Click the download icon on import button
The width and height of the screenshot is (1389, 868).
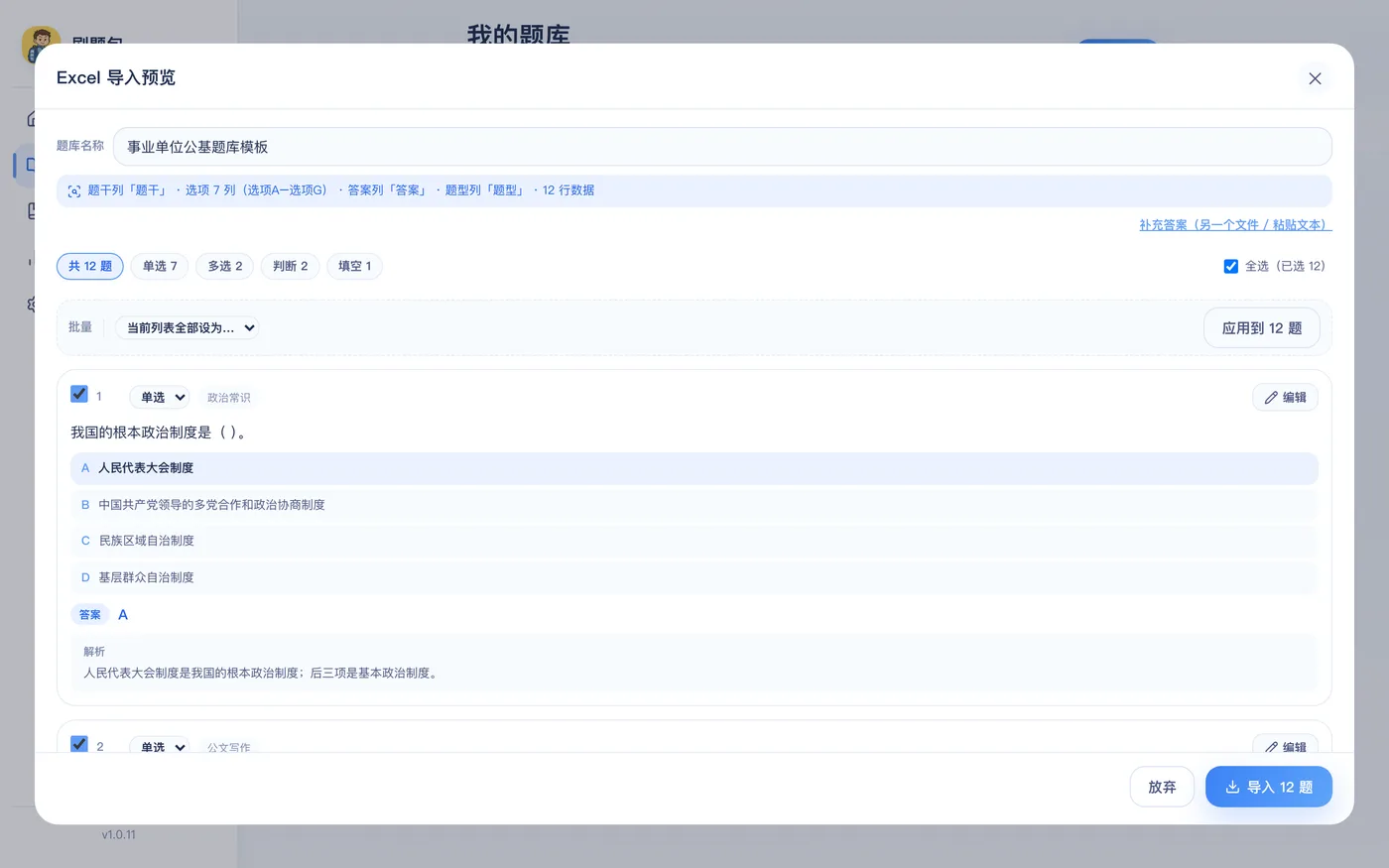[1232, 787]
